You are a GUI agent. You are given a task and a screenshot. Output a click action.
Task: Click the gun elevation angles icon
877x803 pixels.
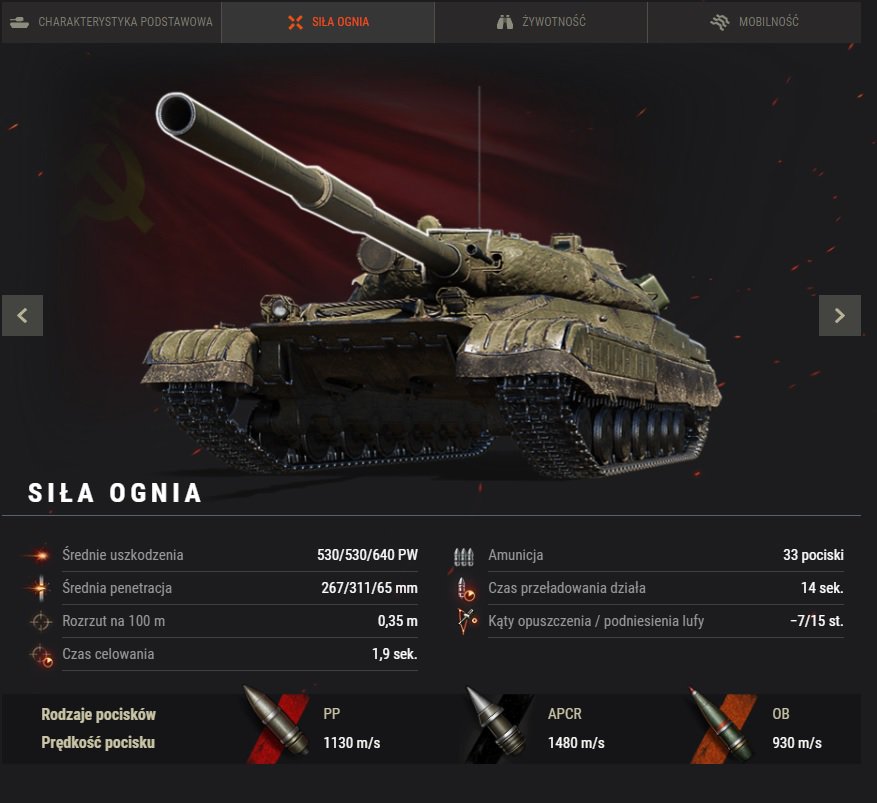pos(467,621)
